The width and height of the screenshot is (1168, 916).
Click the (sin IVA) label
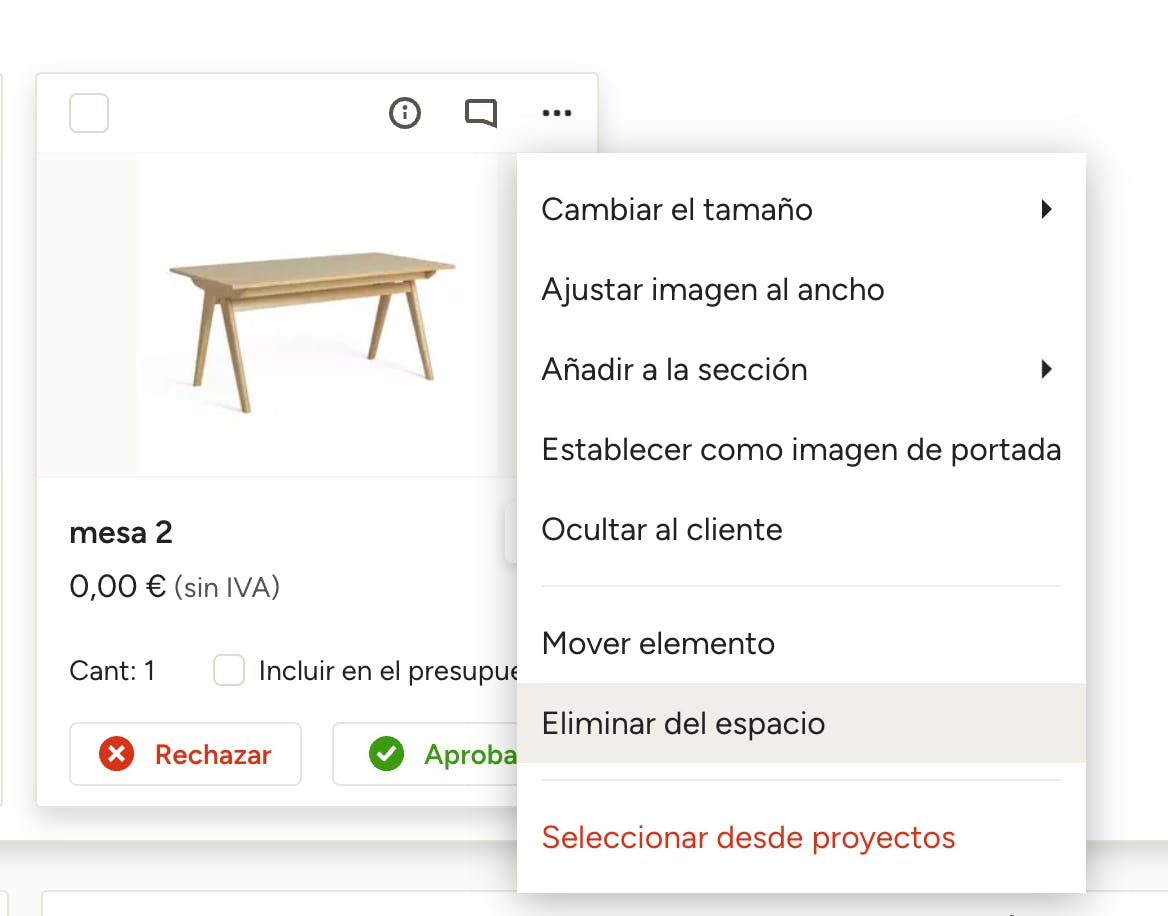[227, 588]
